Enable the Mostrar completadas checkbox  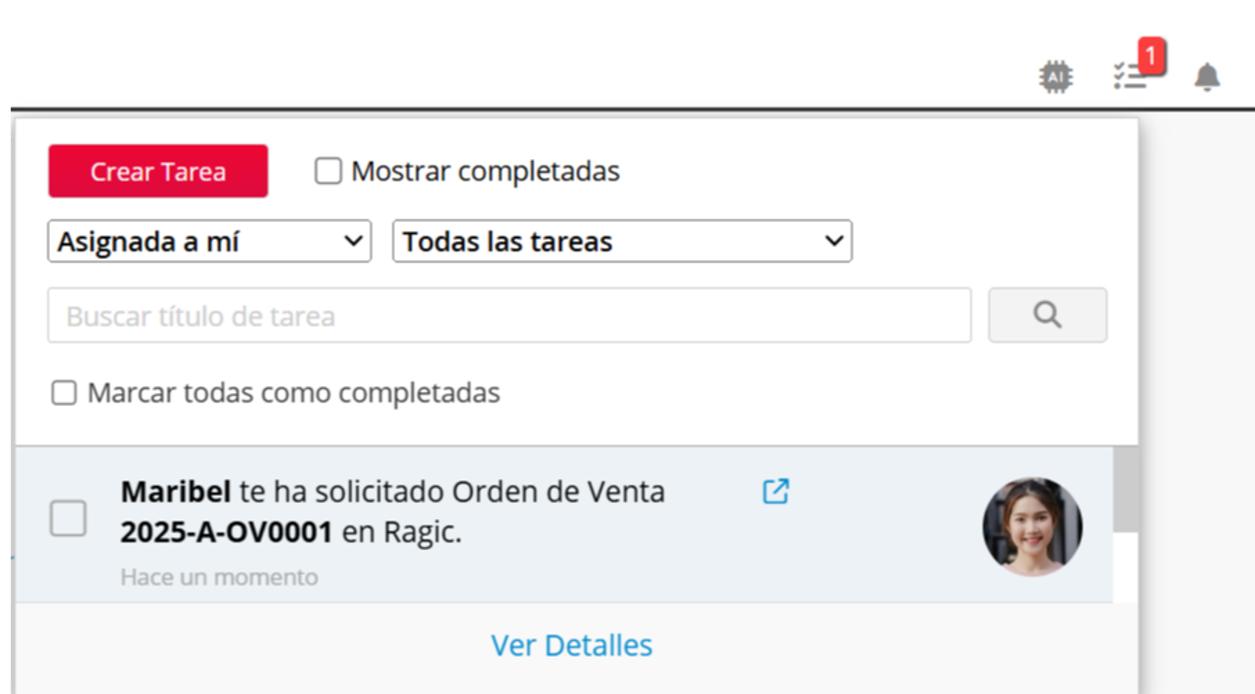tap(328, 171)
